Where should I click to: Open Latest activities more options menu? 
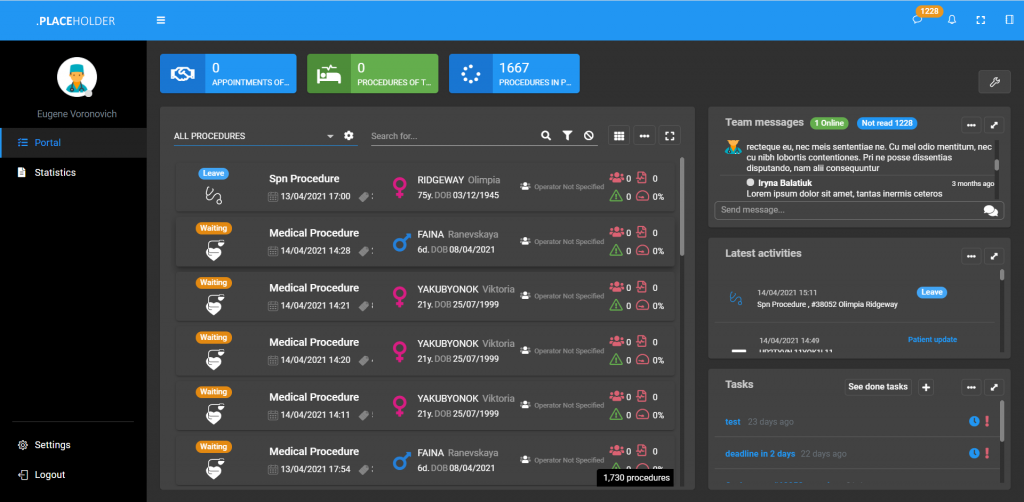(x=970, y=256)
